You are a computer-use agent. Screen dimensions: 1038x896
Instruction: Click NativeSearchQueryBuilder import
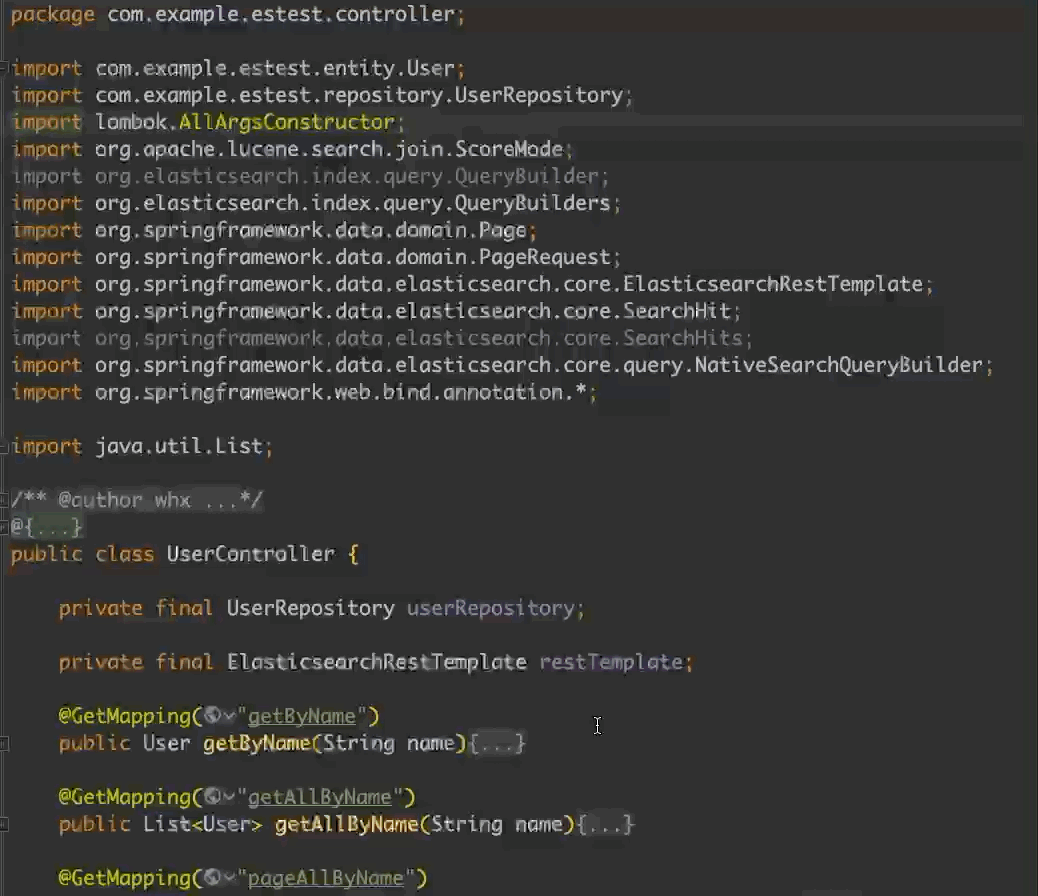(x=839, y=365)
